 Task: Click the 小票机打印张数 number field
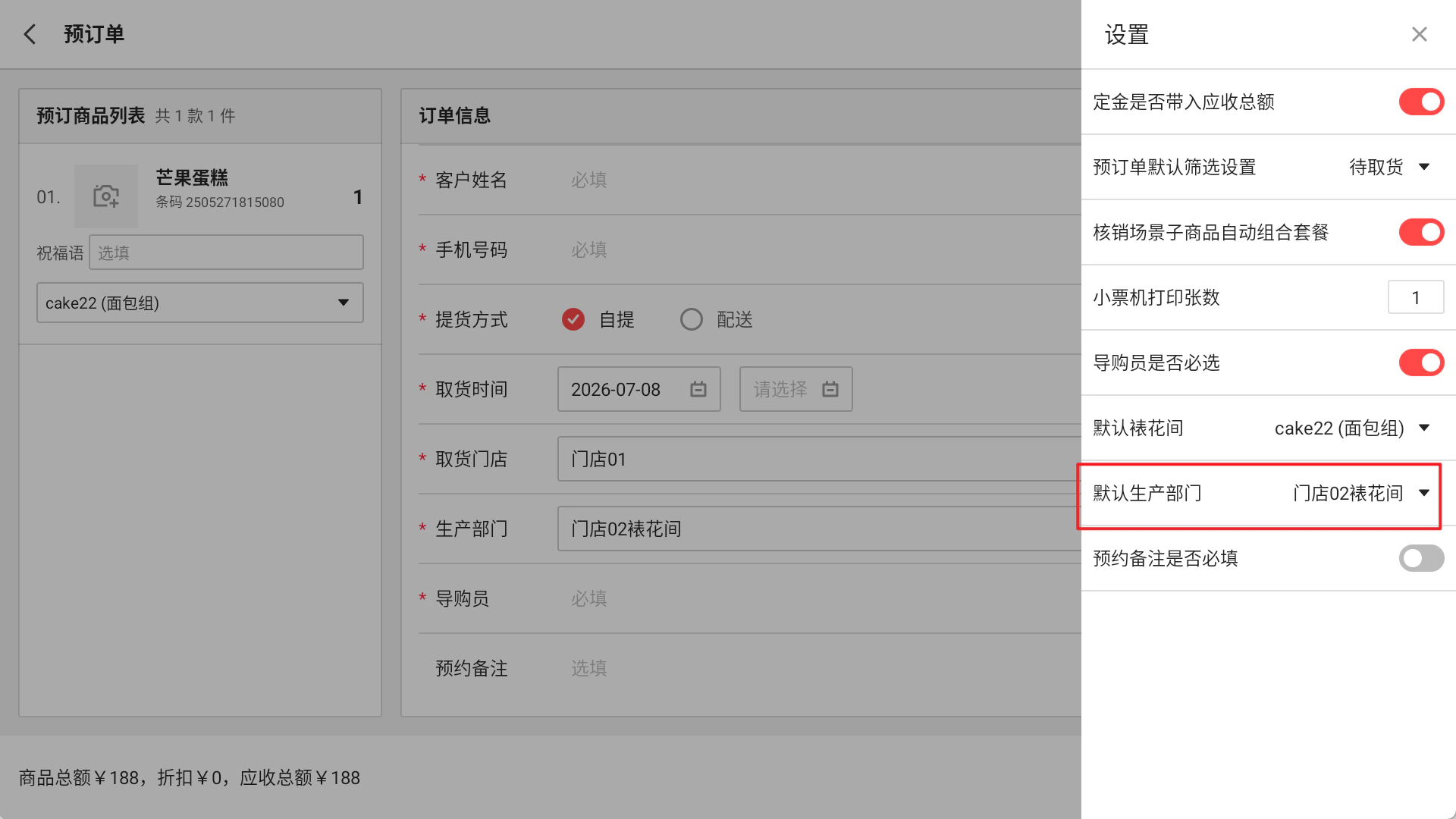[x=1415, y=297]
